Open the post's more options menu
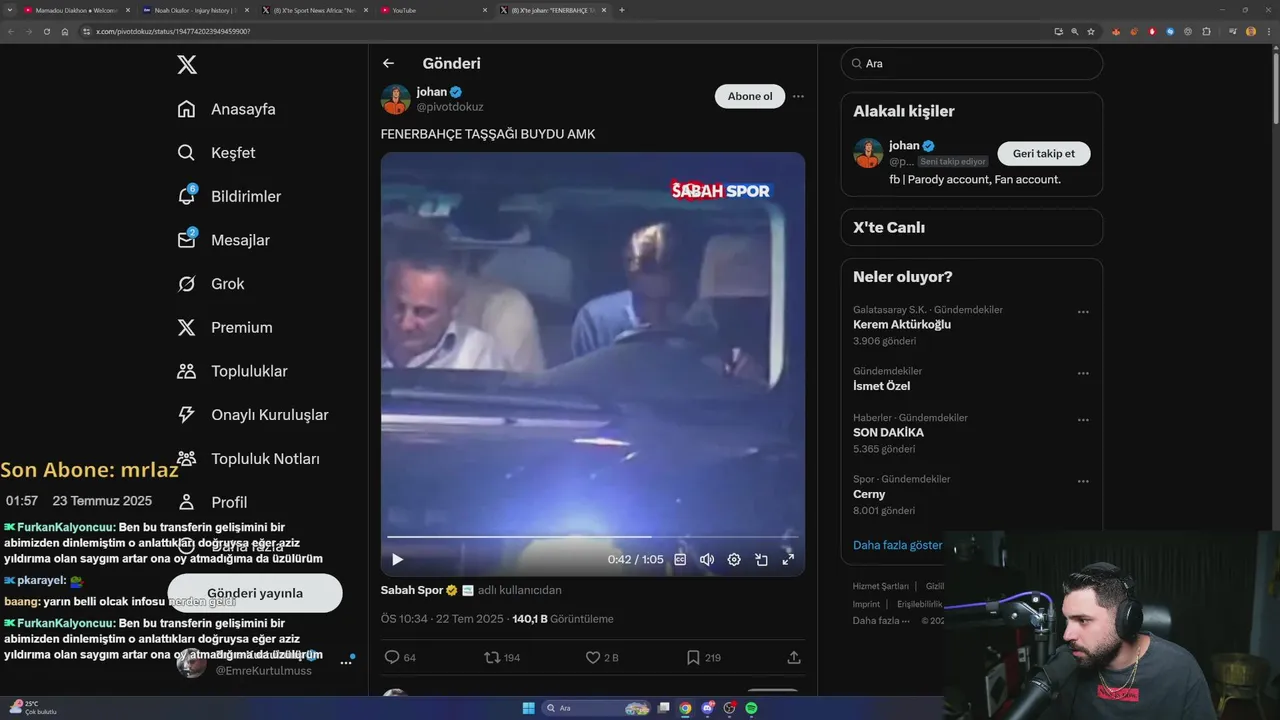Screen dimensions: 1280x720 coord(798,97)
